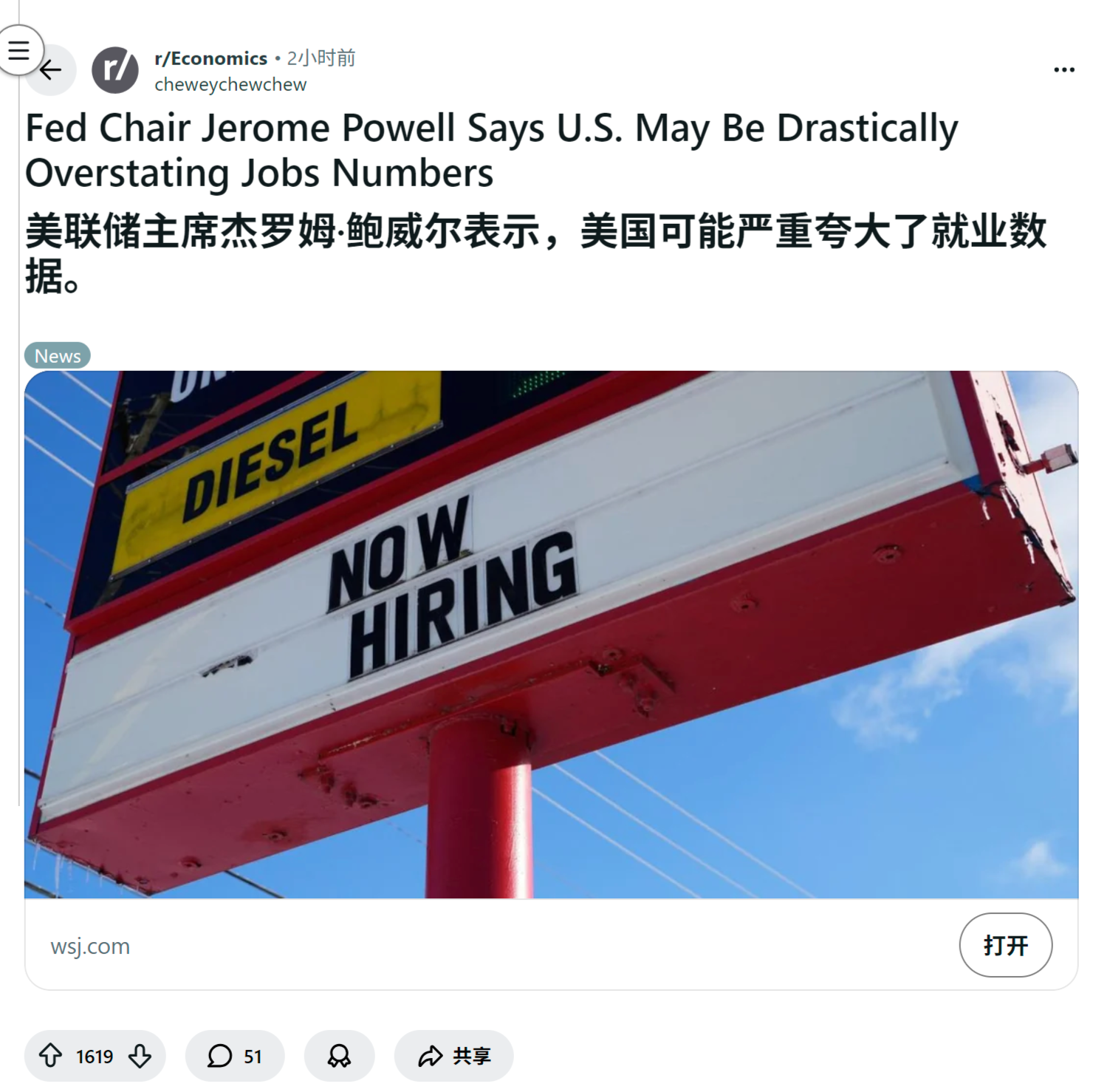1093x1092 pixels.
Task: Upvote the Jerome Powell post
Action: (x=50, y=1055)
